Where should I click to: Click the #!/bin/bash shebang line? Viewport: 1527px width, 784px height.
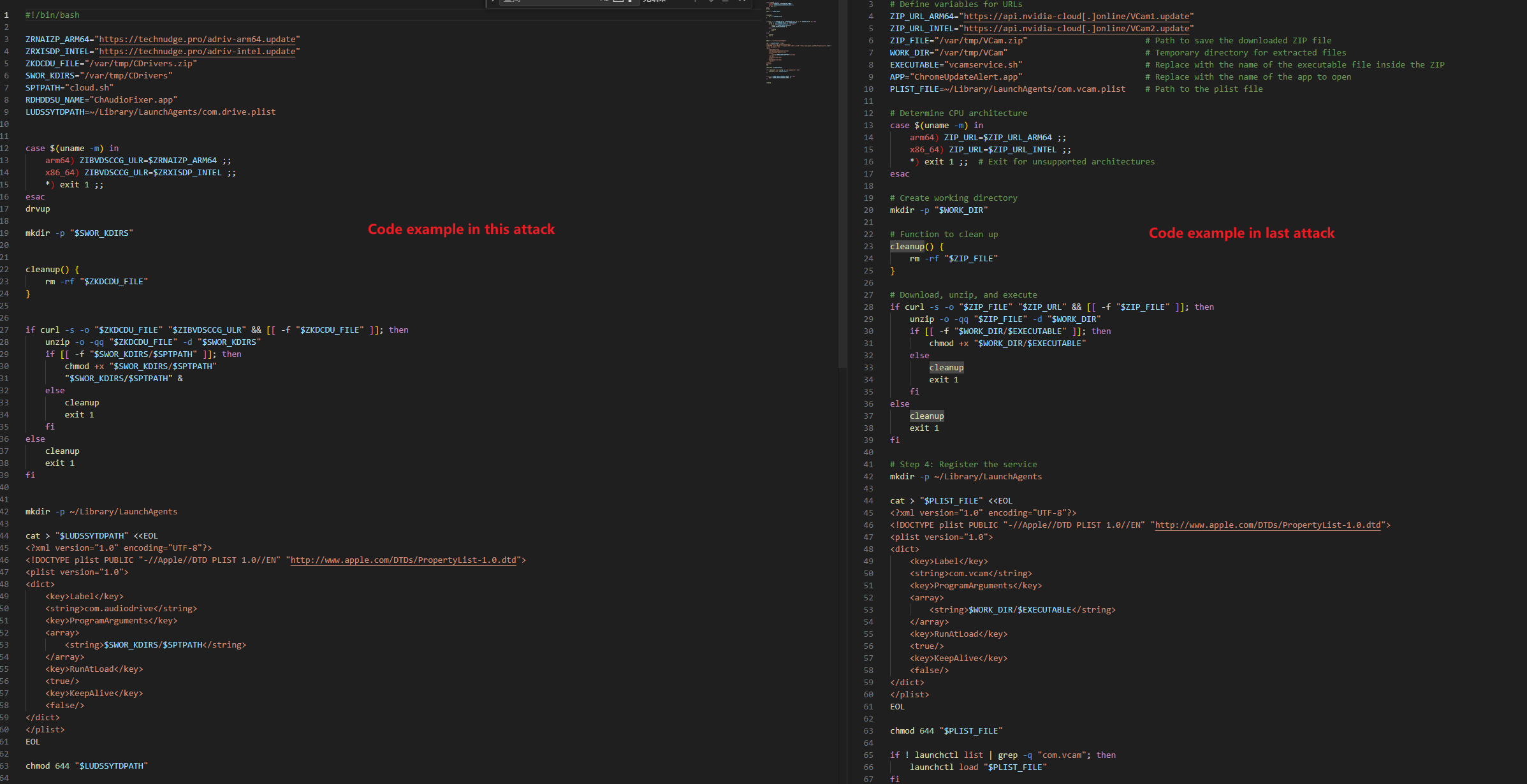point(52,15)
